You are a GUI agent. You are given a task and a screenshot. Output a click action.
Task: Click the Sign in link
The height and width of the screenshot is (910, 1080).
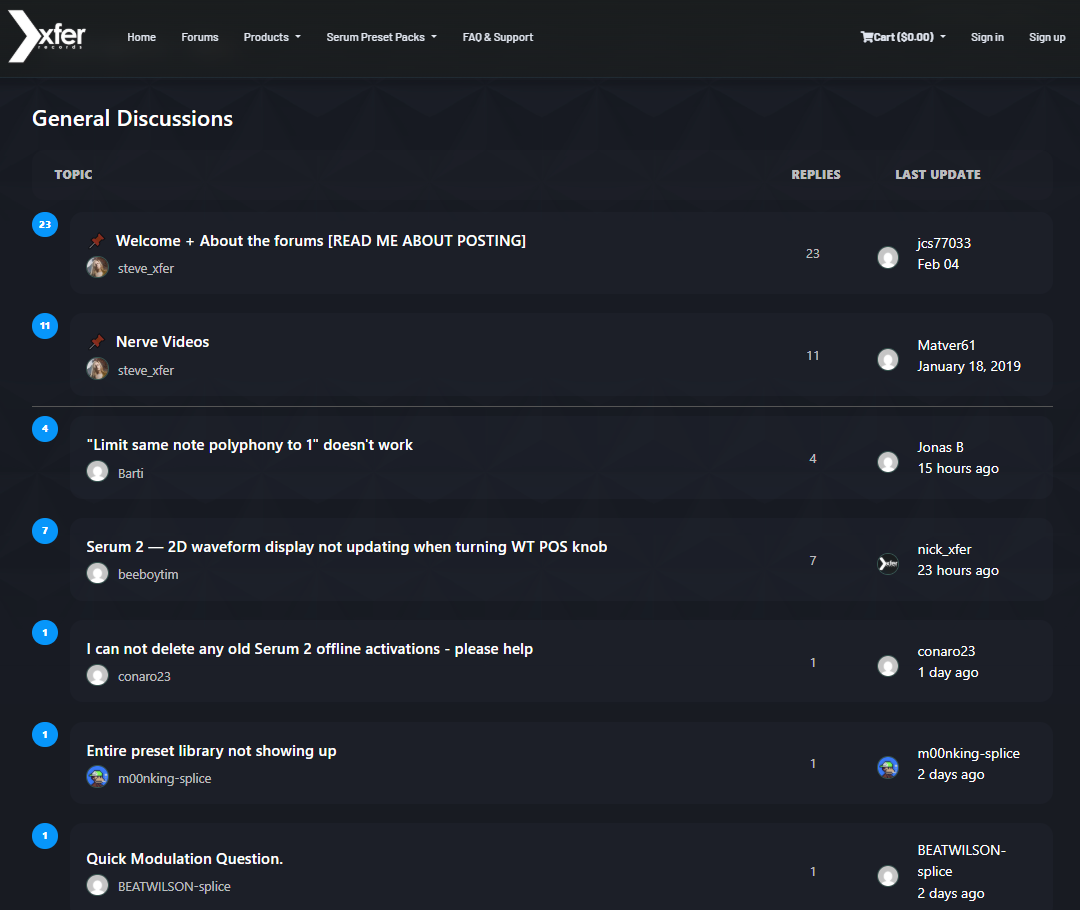pos(987,37)
